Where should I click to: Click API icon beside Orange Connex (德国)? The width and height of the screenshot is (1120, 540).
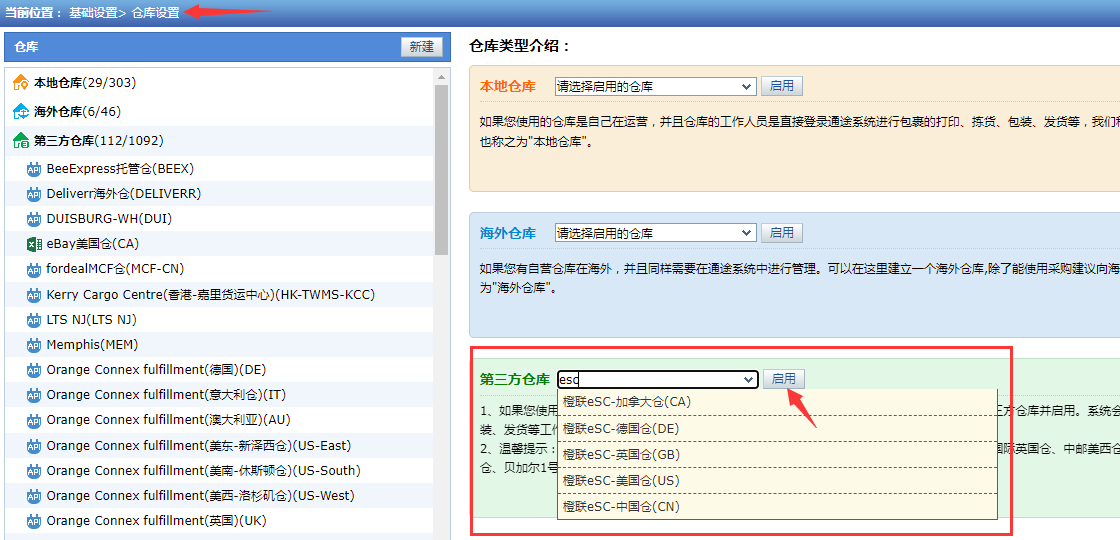point(34,370)
